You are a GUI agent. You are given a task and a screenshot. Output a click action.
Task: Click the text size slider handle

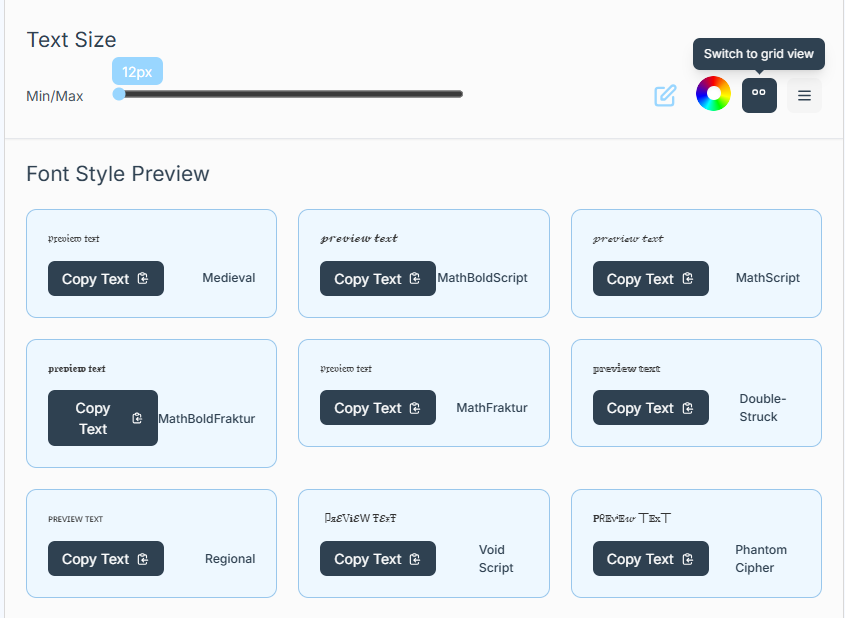tap(119, 94)
